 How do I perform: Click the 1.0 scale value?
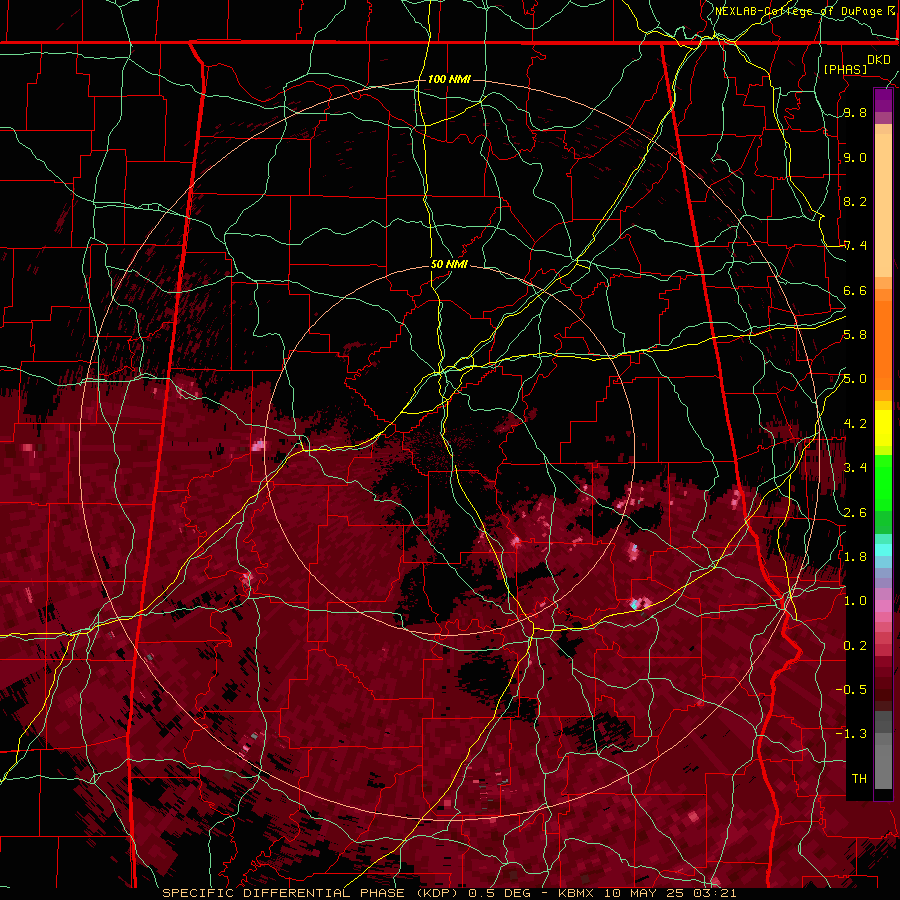pyautogui.click(x=855, y=601)
